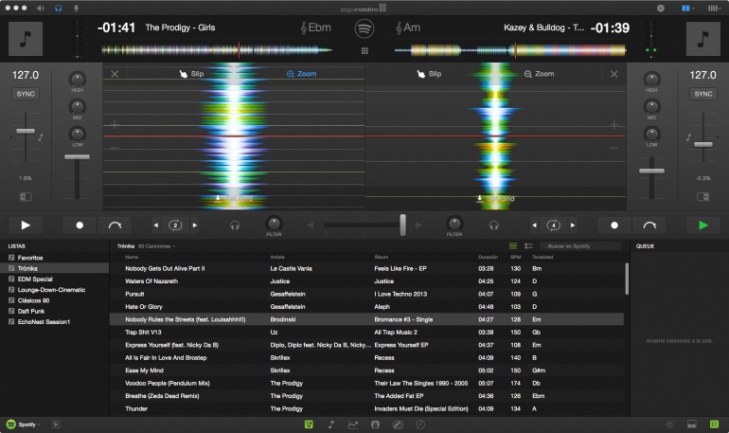Click the left deck tempo slider handle

[x=26, y=131]
